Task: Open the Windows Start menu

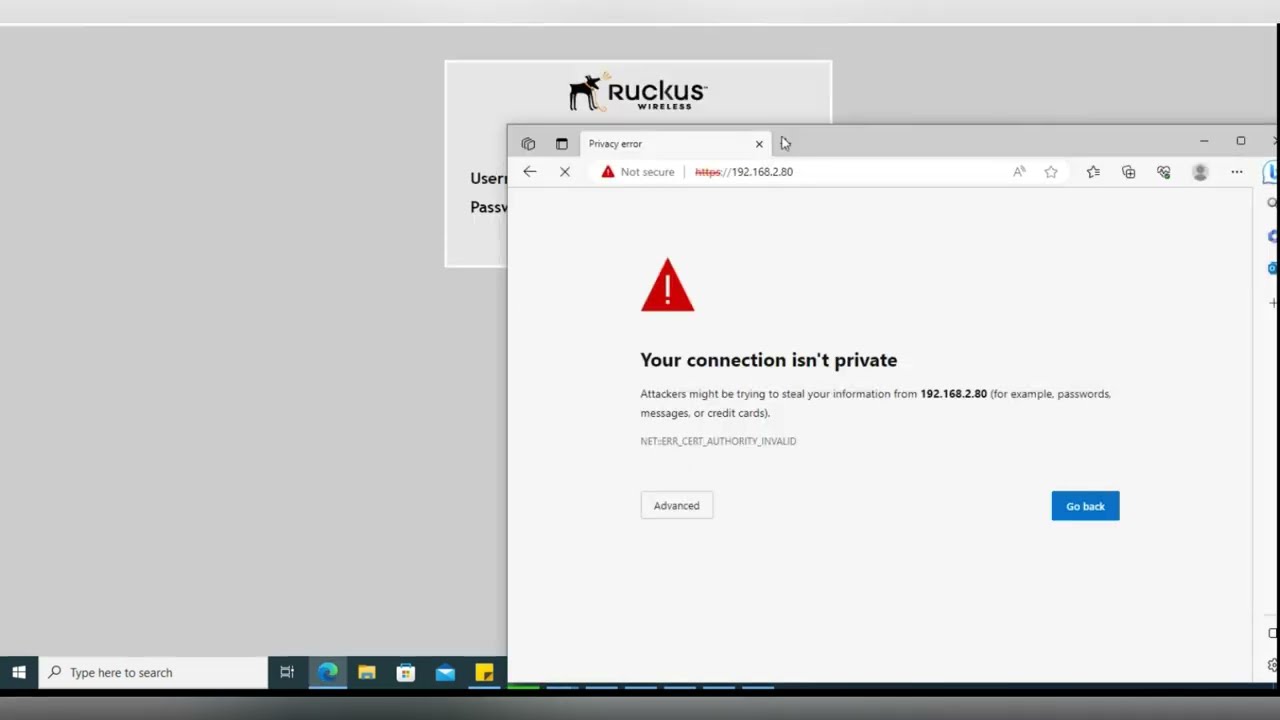Action: (x=19, y=673)
